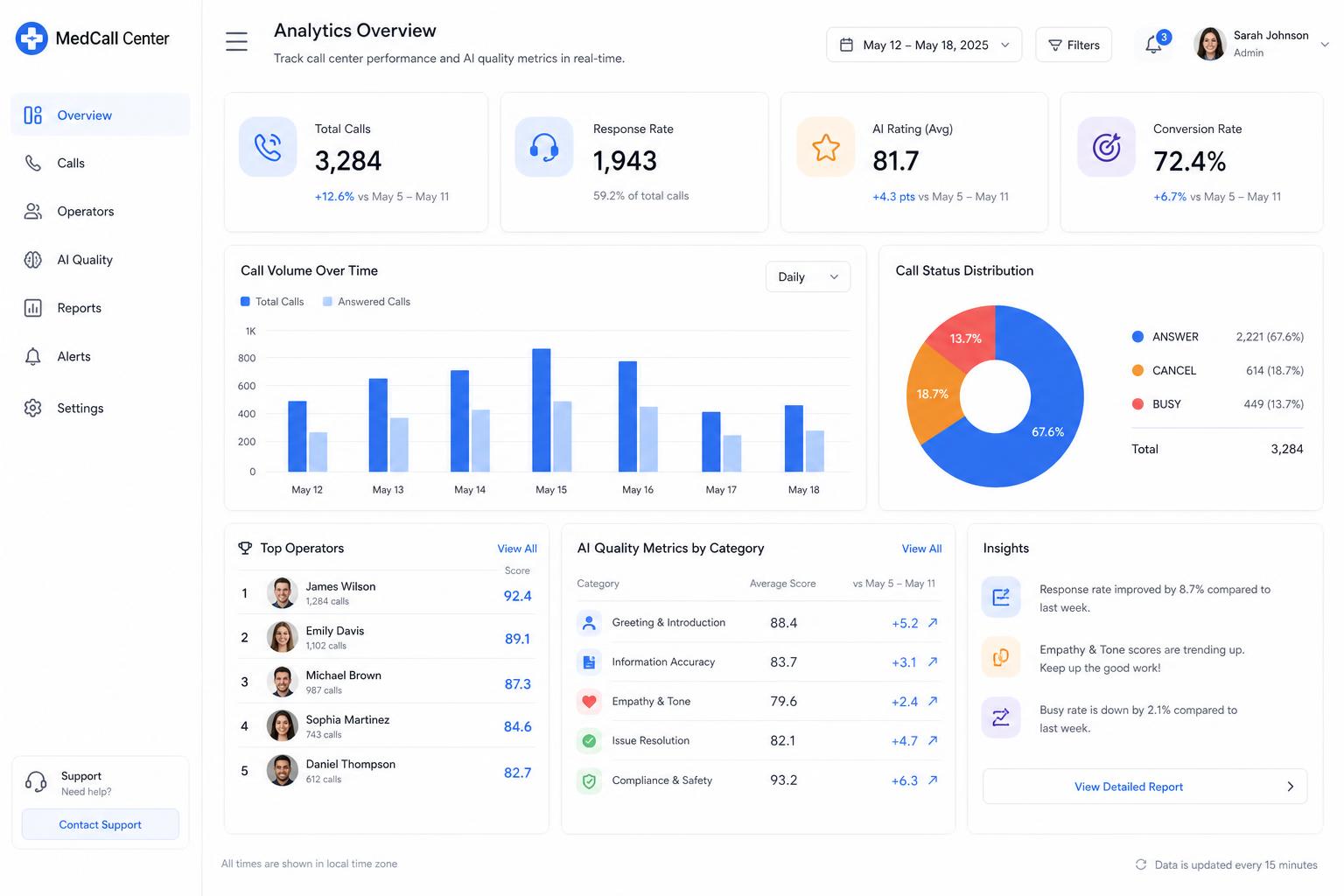This screenshot has width=1344, height=896.
Task: Expand the Daily interval dropdown
Action: (808, 276)
